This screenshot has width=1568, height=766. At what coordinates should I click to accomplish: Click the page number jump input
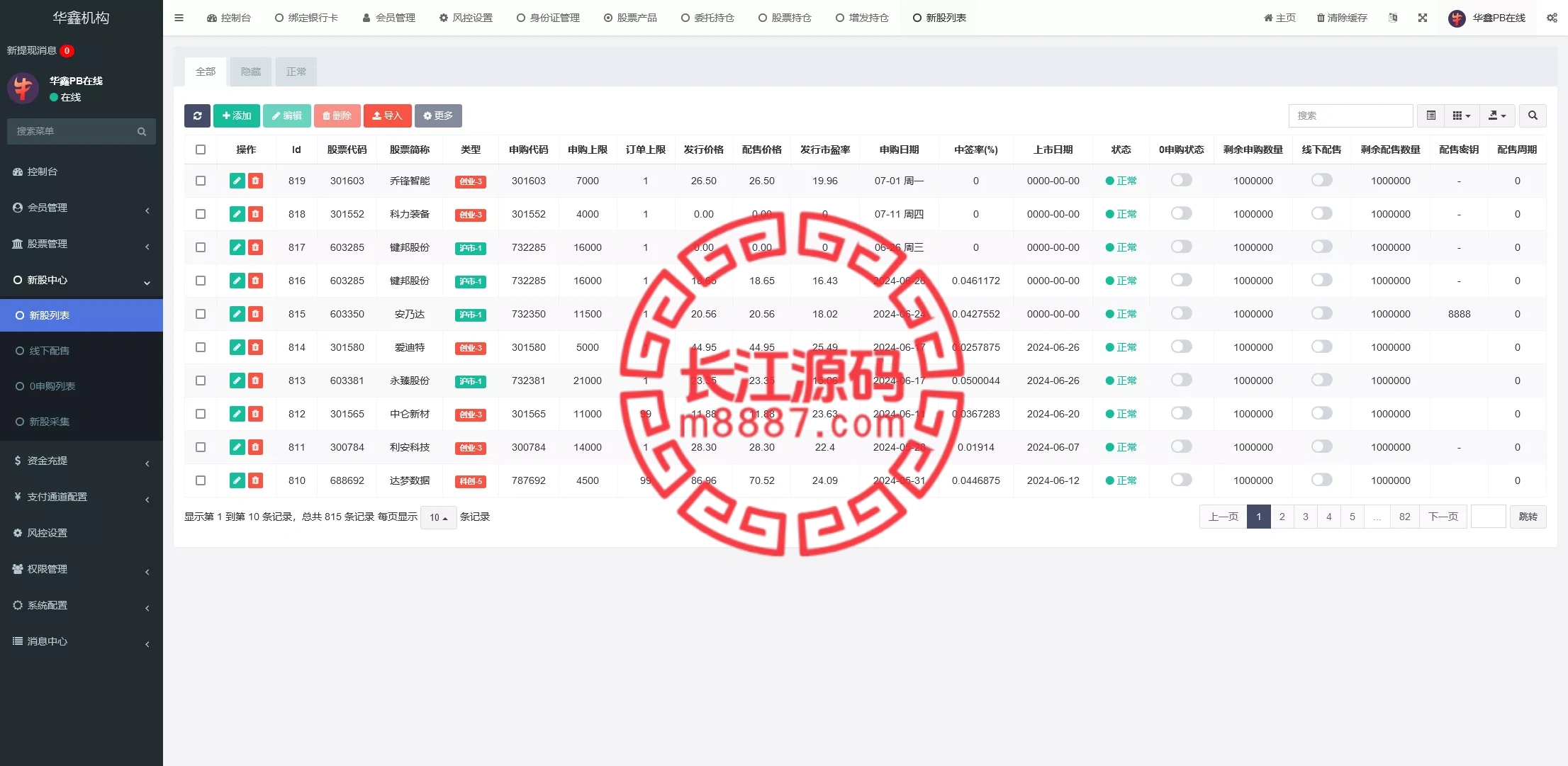pos(1489,517)
